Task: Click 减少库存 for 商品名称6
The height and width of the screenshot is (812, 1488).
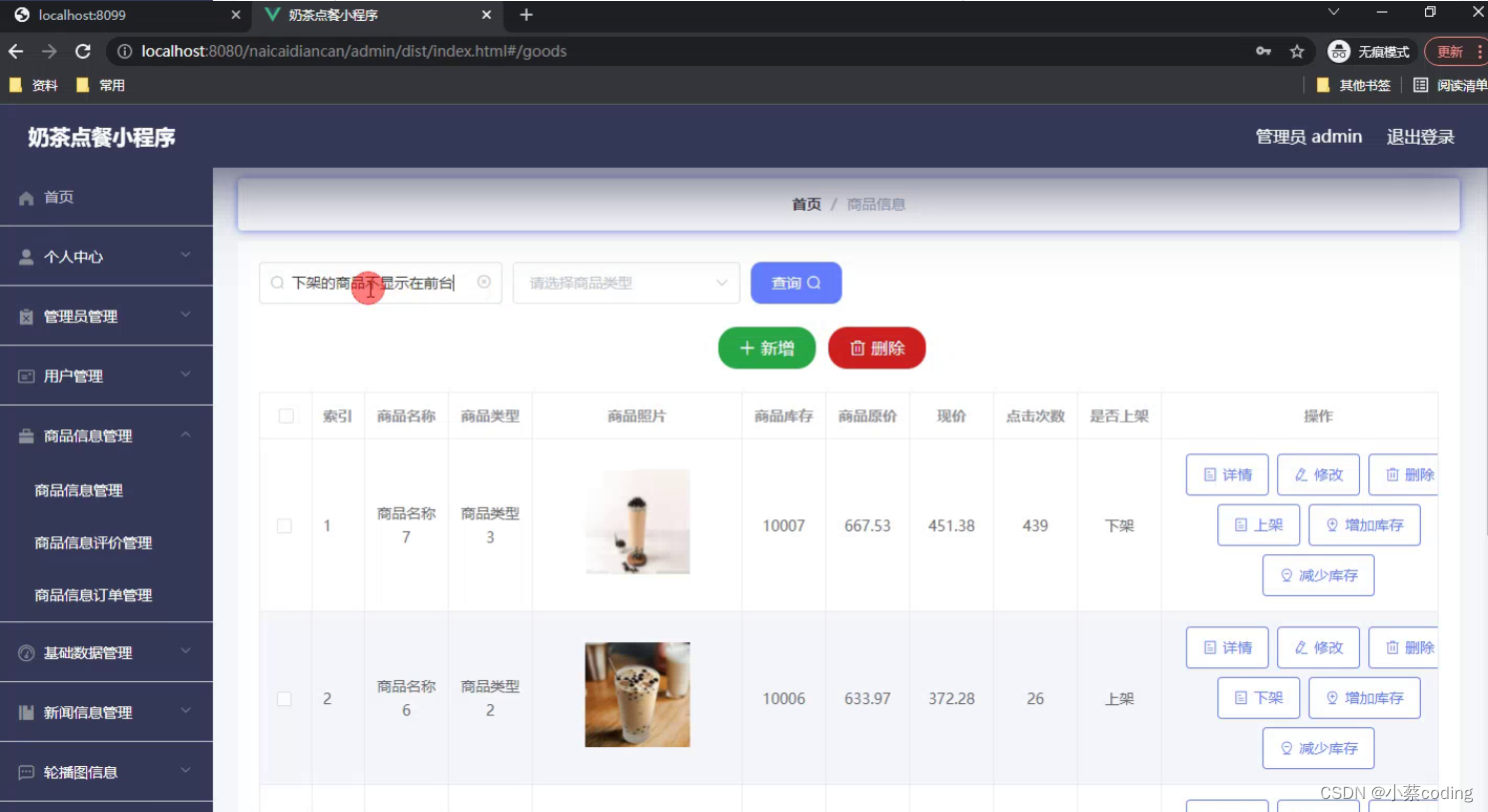Action: pyautogui.click(x=1318, y=748)
